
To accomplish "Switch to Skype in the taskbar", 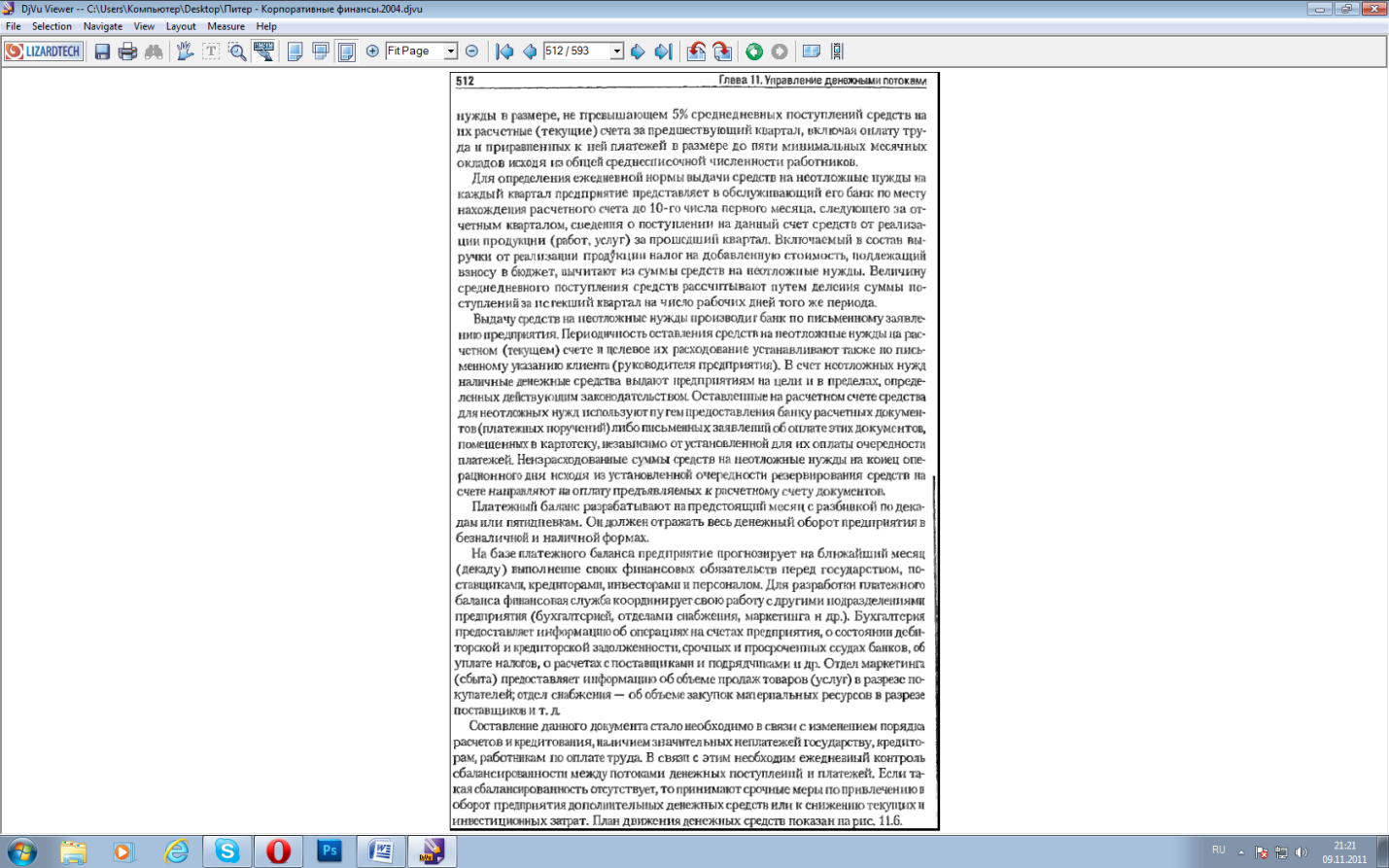I will 227,852.
